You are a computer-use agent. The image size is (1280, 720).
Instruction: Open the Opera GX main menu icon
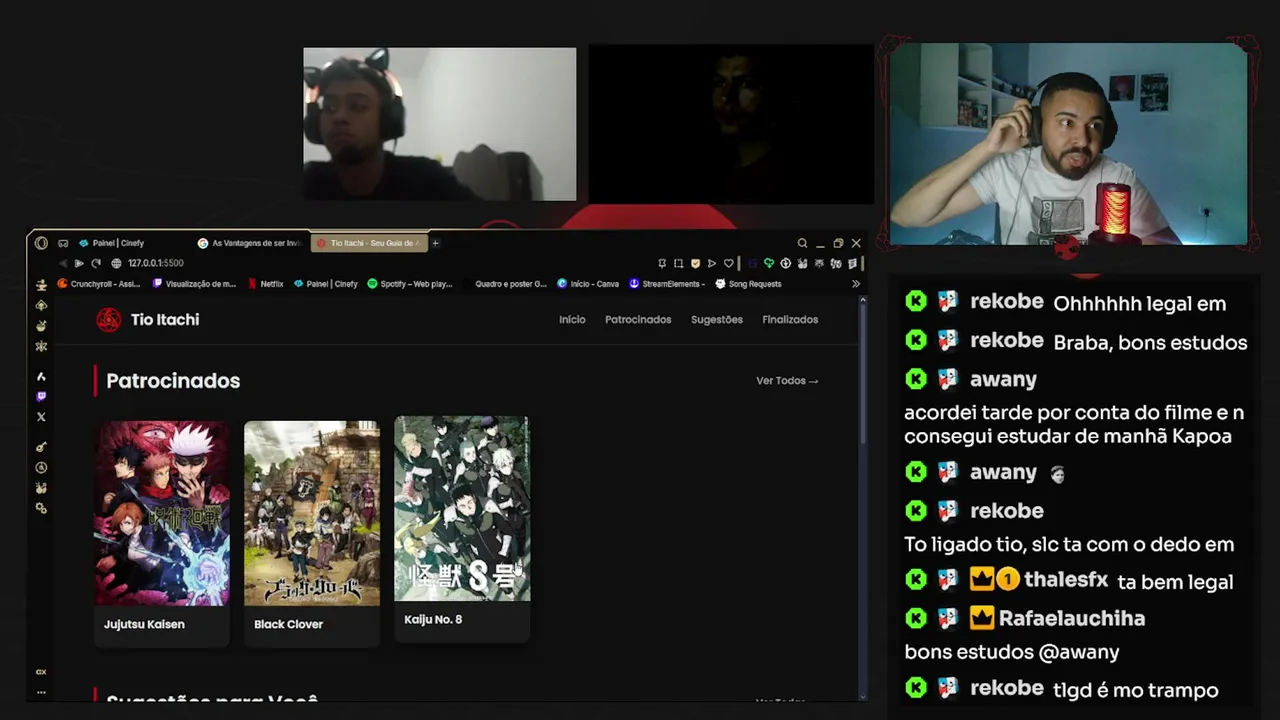coord(41,243)
